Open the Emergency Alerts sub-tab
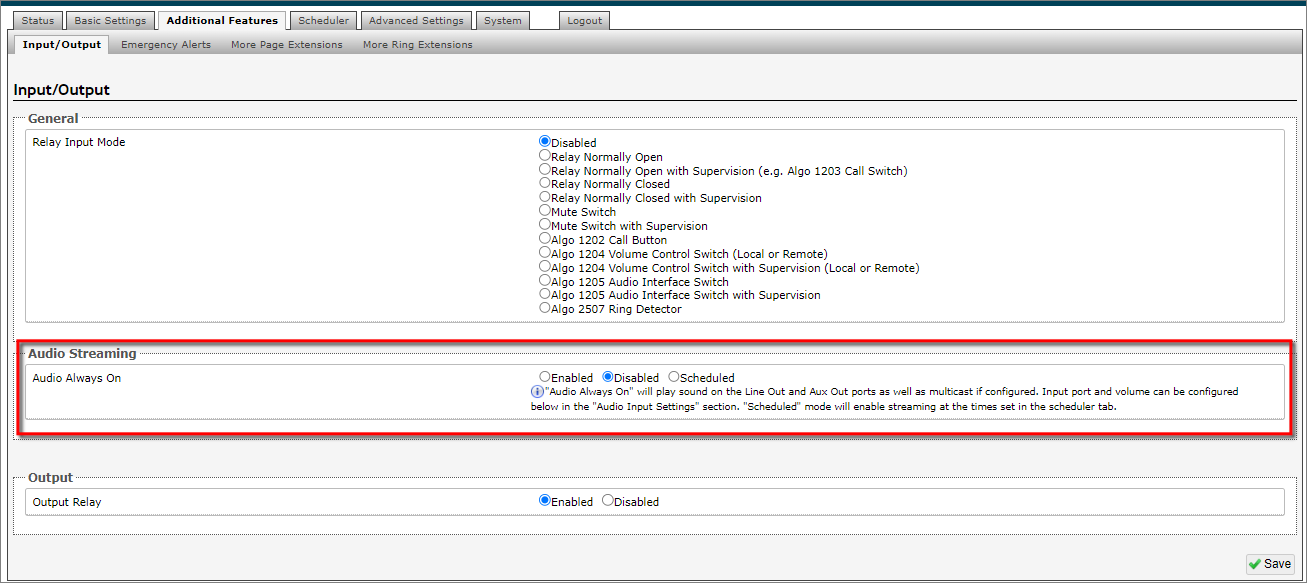 coord(166,45)
